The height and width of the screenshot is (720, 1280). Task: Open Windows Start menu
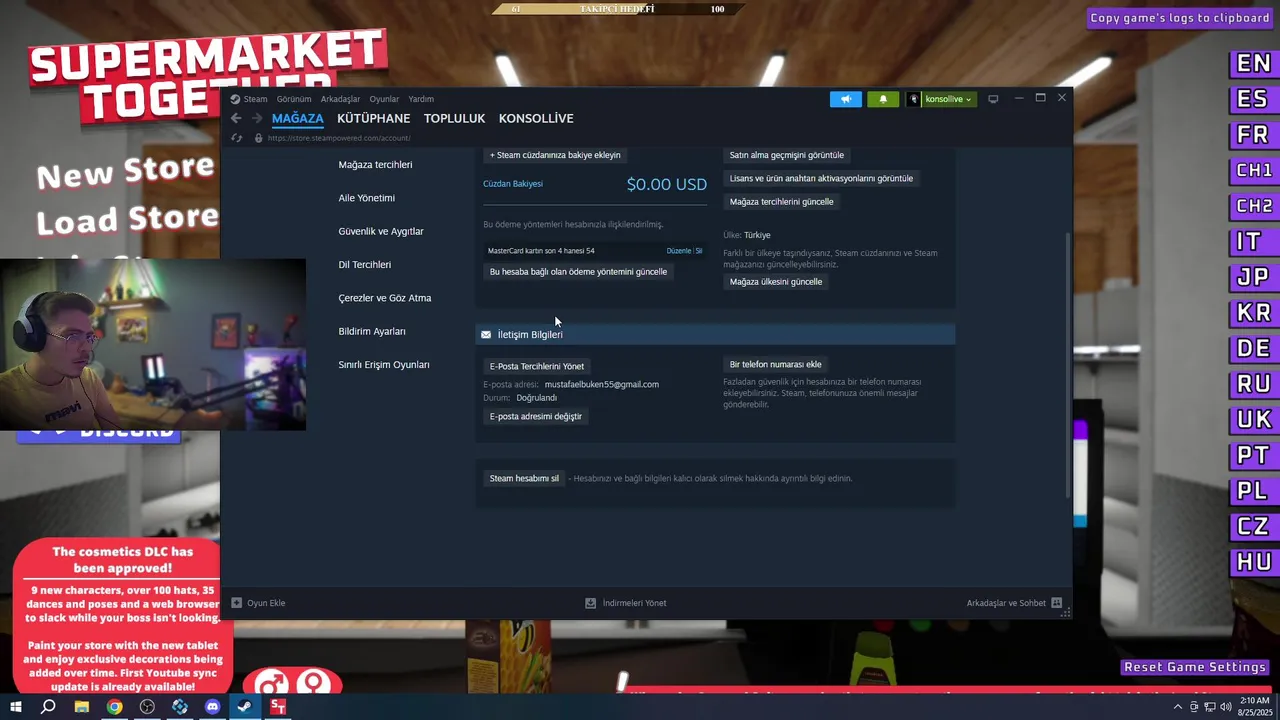pyautogui.click(x=15, y=707)
